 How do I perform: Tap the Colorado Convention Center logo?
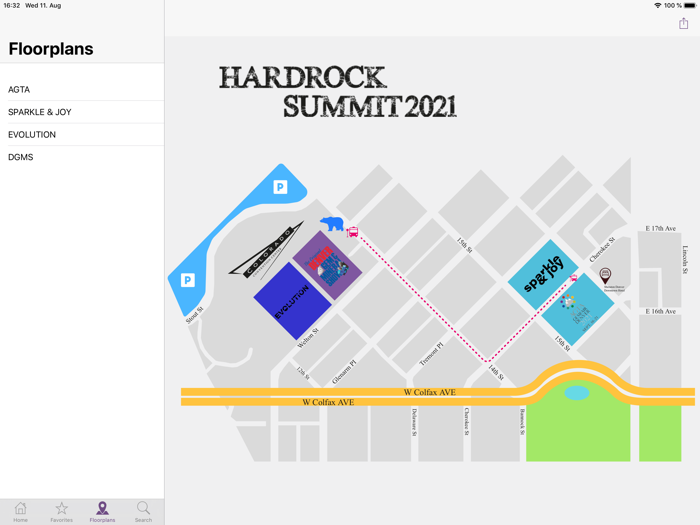267,251
